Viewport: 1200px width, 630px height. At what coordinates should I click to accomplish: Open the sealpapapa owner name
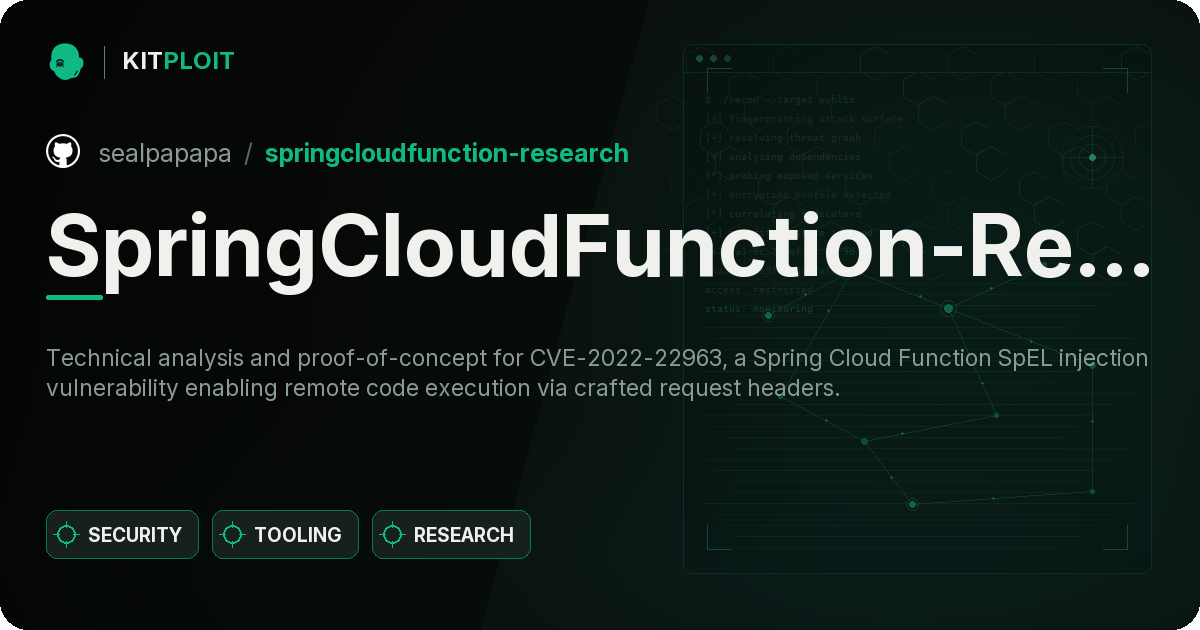[165, 153]
